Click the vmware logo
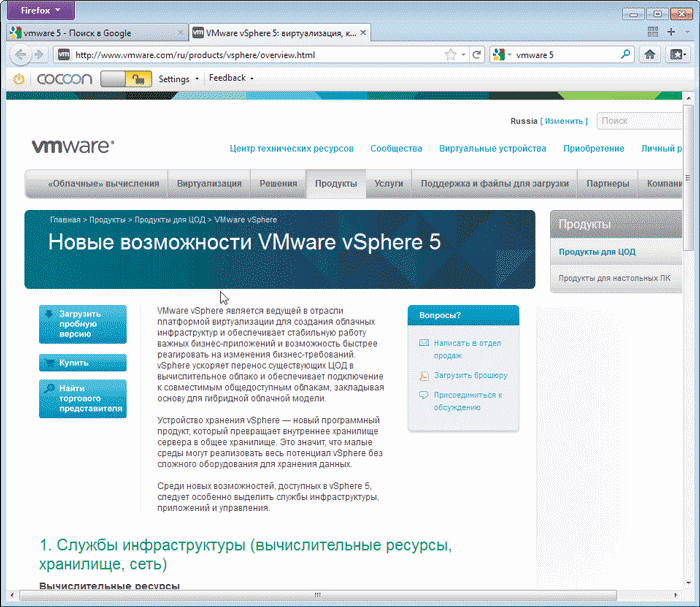The image size is (700, 607). tap(73, 146)
